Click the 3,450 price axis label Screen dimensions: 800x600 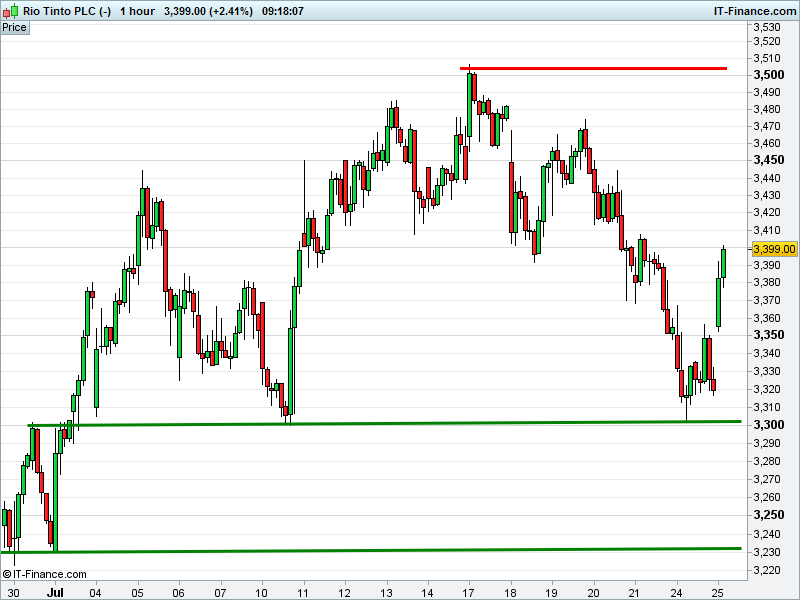[x=768, y=160]
